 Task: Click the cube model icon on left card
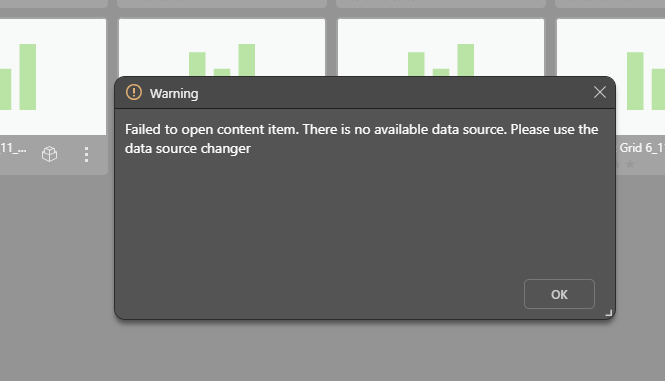point(49,154)
